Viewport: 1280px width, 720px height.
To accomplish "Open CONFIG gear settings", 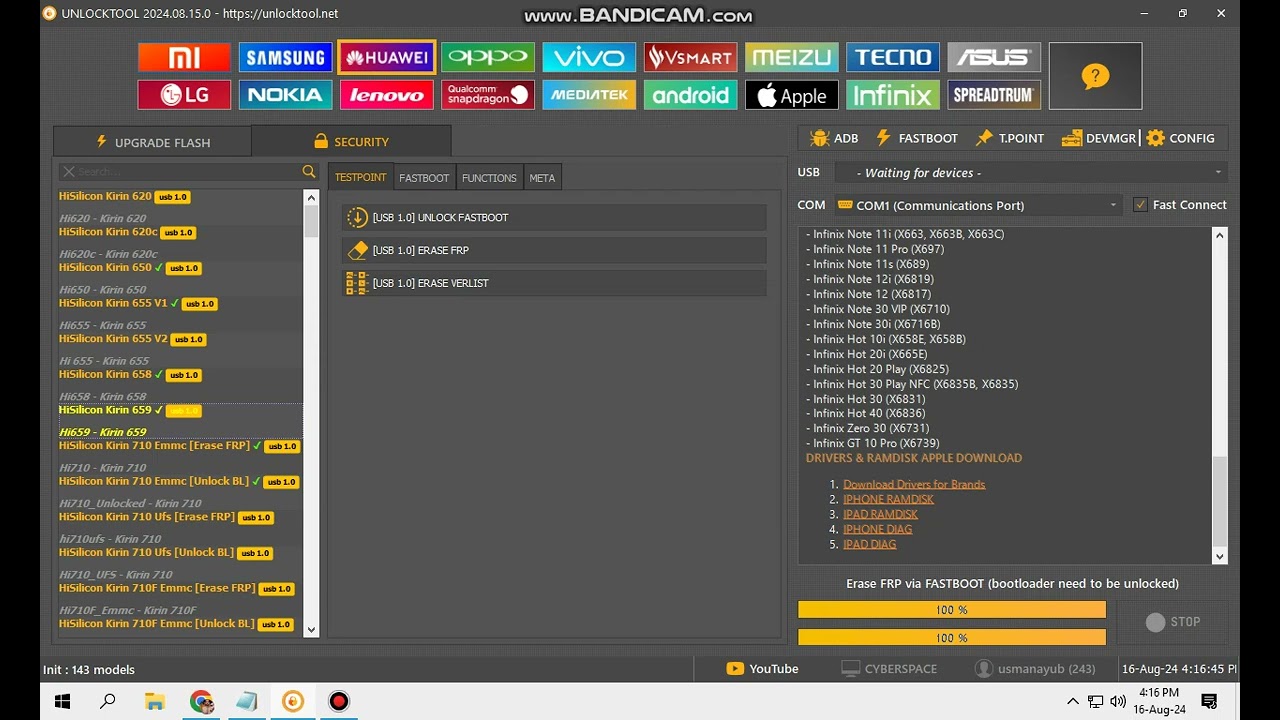I will coord(1180,138).
